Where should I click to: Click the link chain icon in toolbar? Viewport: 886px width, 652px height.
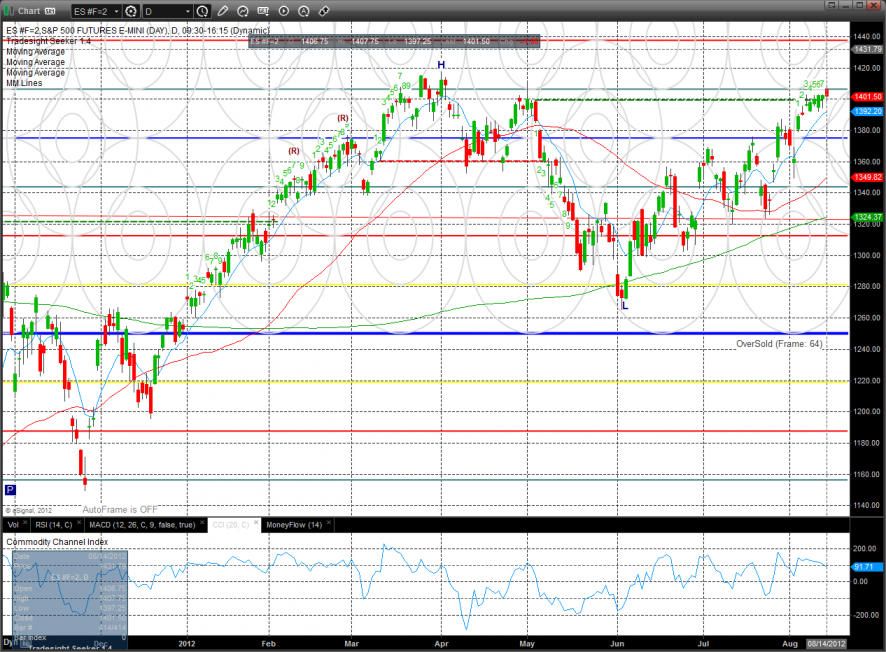[x=324, y=11]
